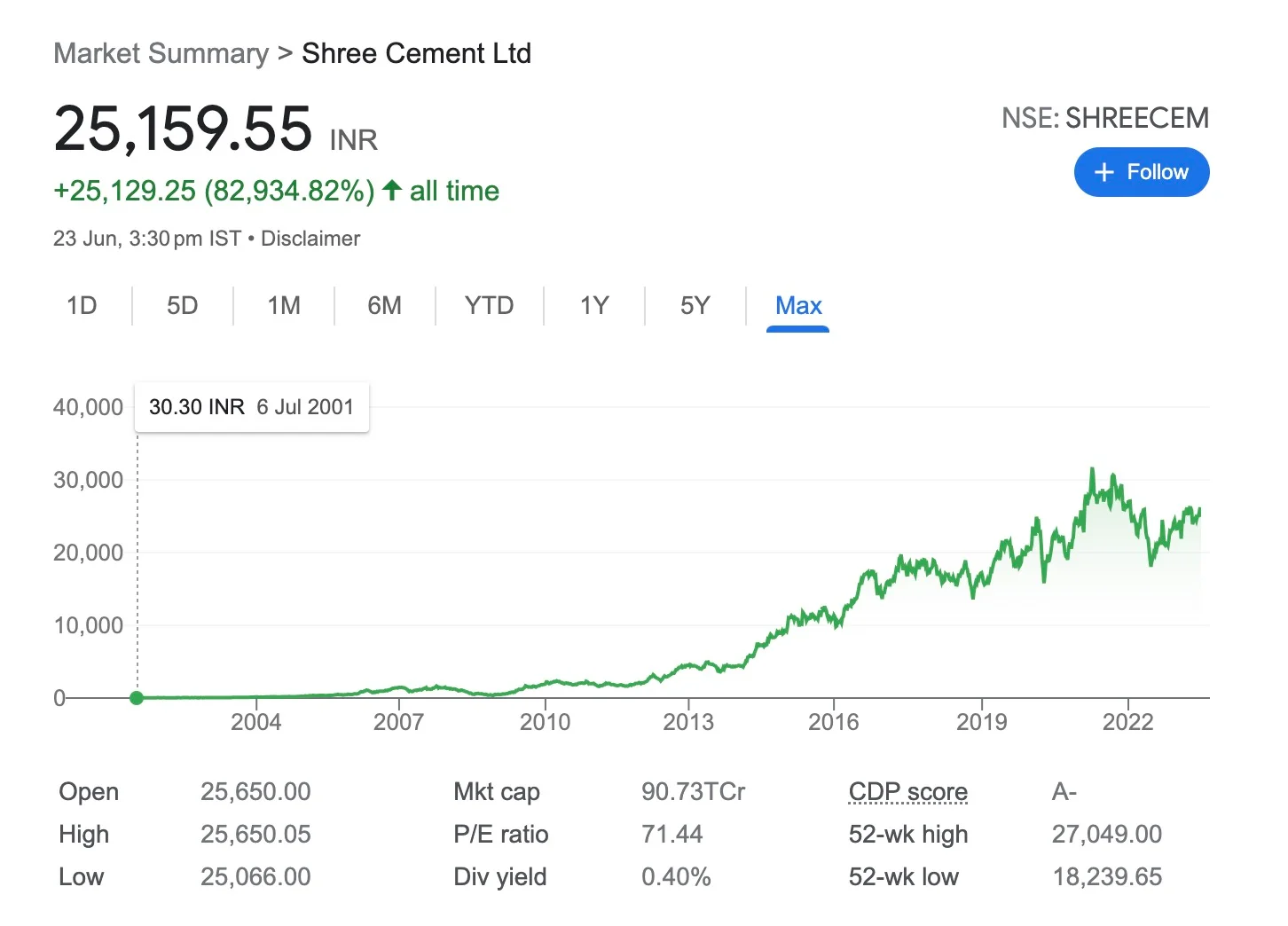Click the 23 Jun, 3:30 pm IST timestamp

coord(147,239)
